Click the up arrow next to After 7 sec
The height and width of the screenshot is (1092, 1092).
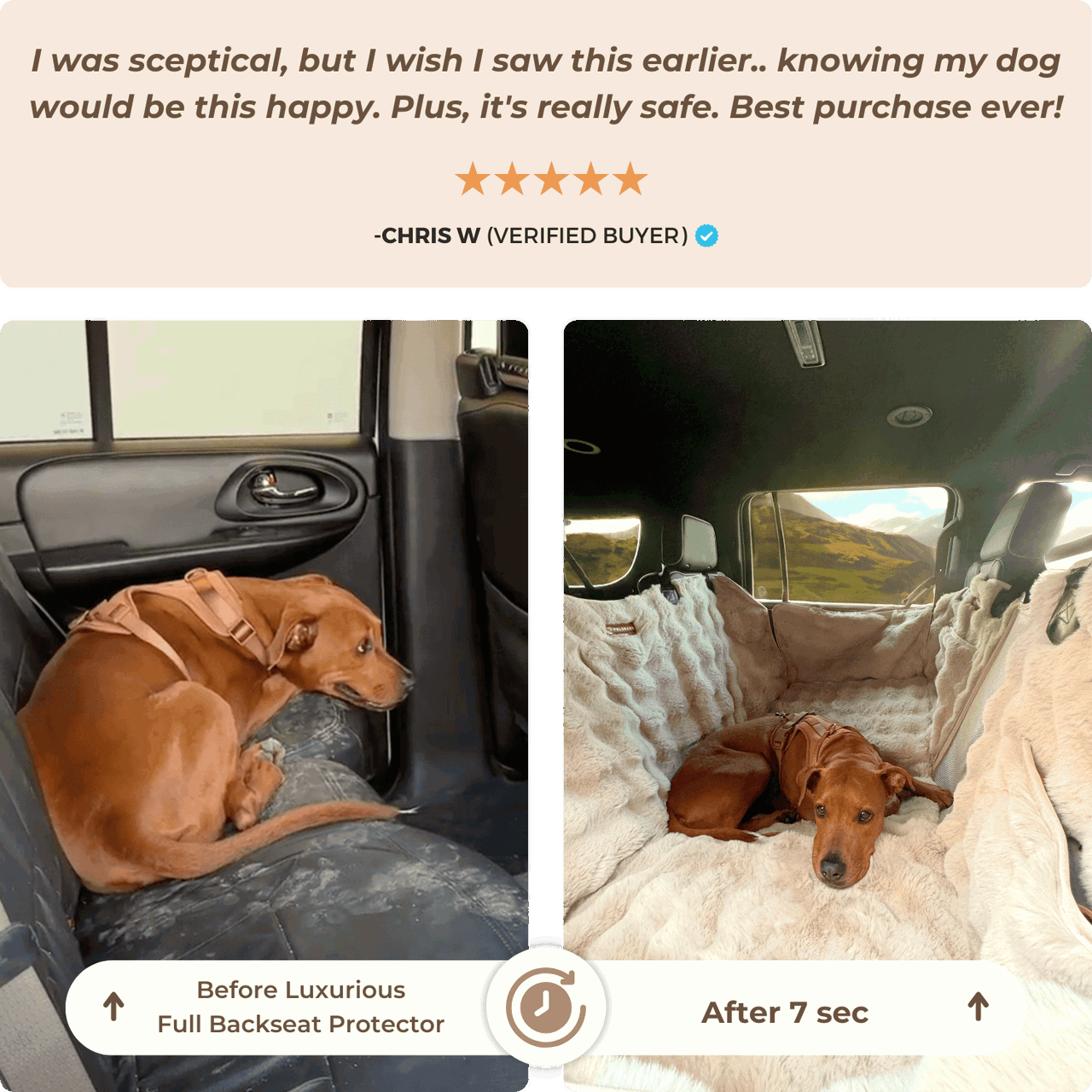[979, 1007]
